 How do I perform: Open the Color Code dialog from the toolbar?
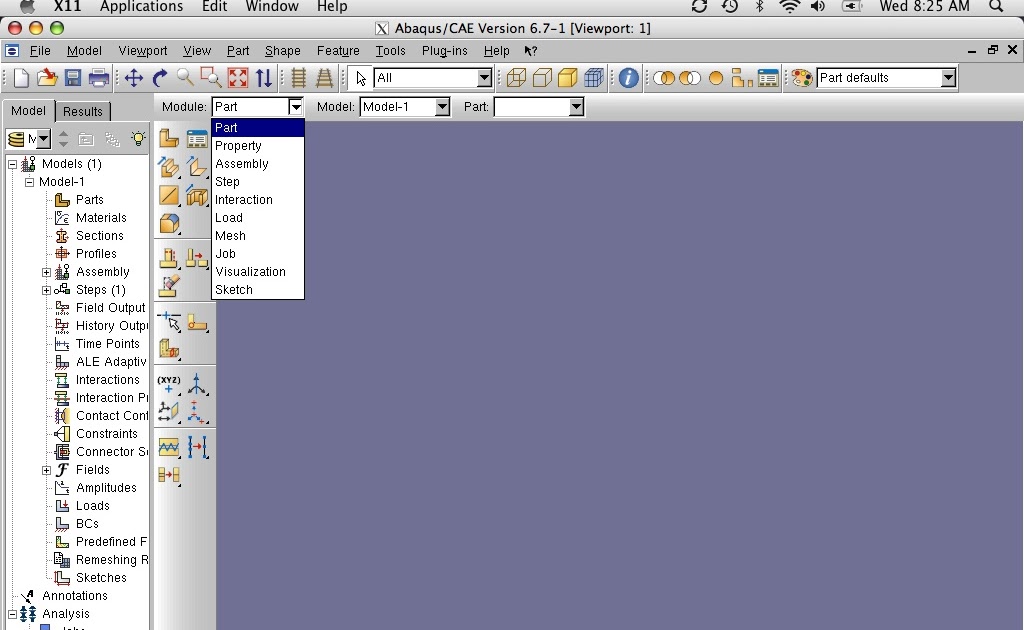[800, 77]
